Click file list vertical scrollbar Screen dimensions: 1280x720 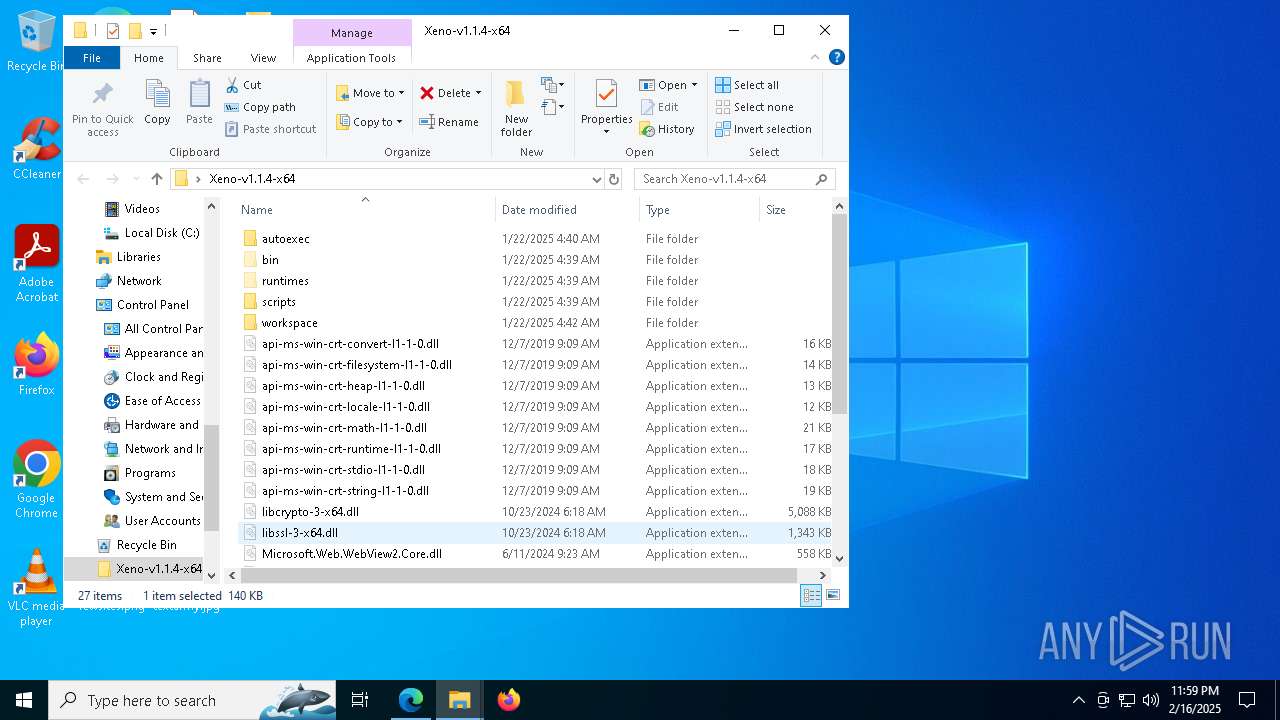839,314
